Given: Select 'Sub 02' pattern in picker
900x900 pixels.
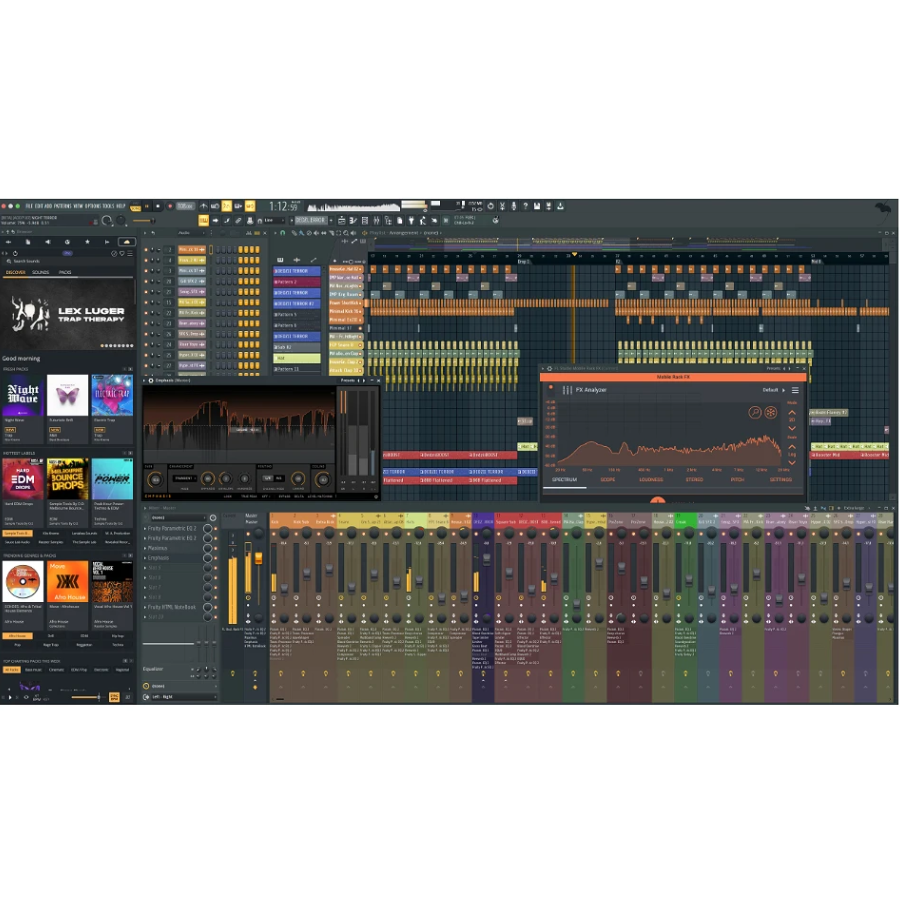Looking at the screenshot, I should pyautogui.click(x=296, y=347).
